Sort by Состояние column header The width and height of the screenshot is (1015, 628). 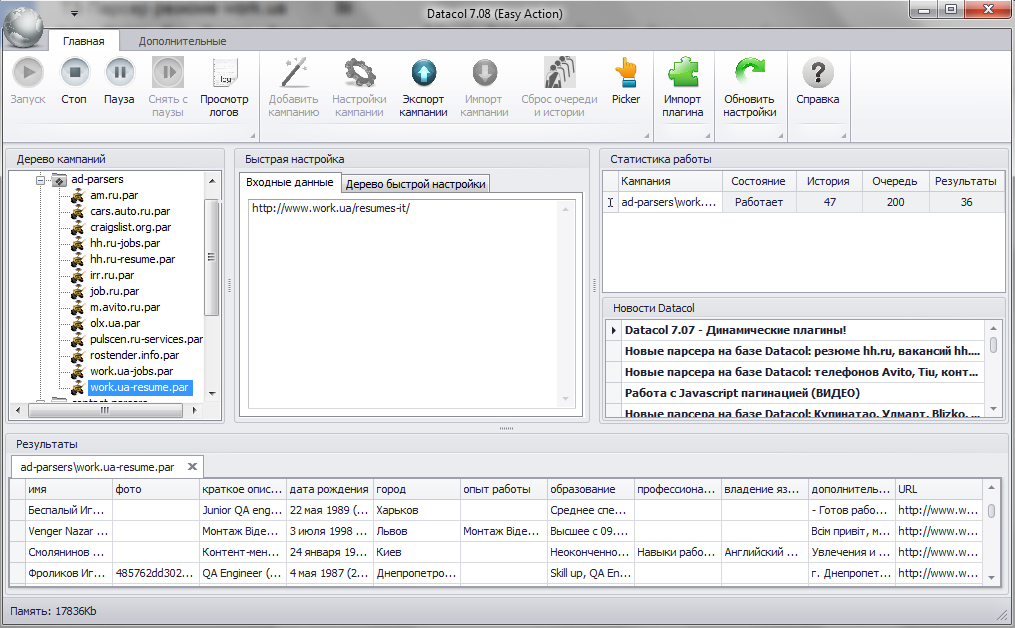759,181
